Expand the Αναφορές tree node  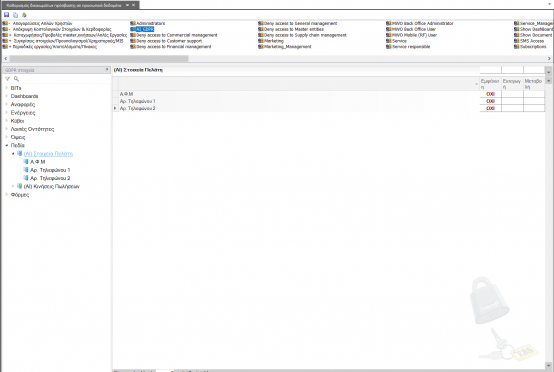click(7, 104)
